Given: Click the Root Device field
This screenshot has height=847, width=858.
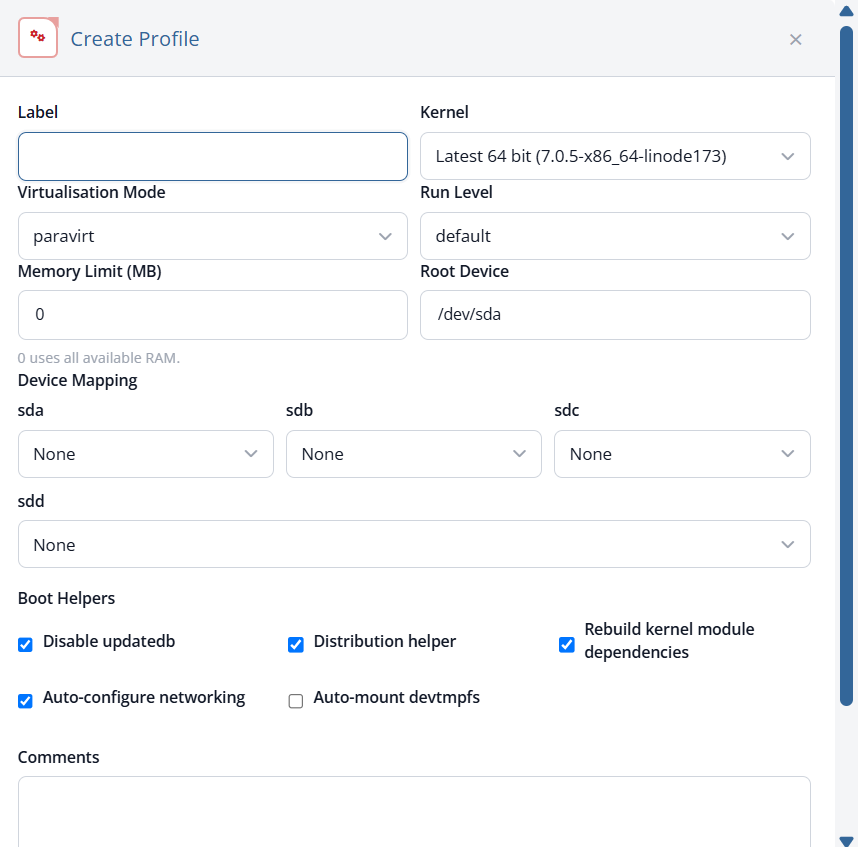Looking at the screenshot, I should [x=615, y=315].
